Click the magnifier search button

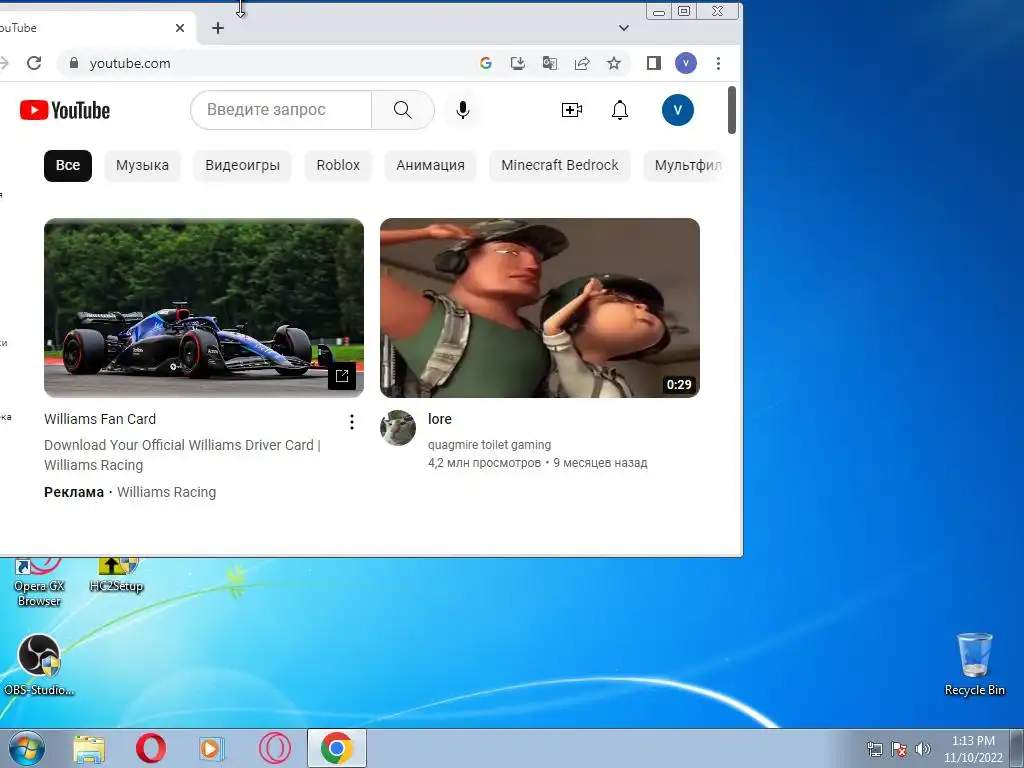click(403, 110)
